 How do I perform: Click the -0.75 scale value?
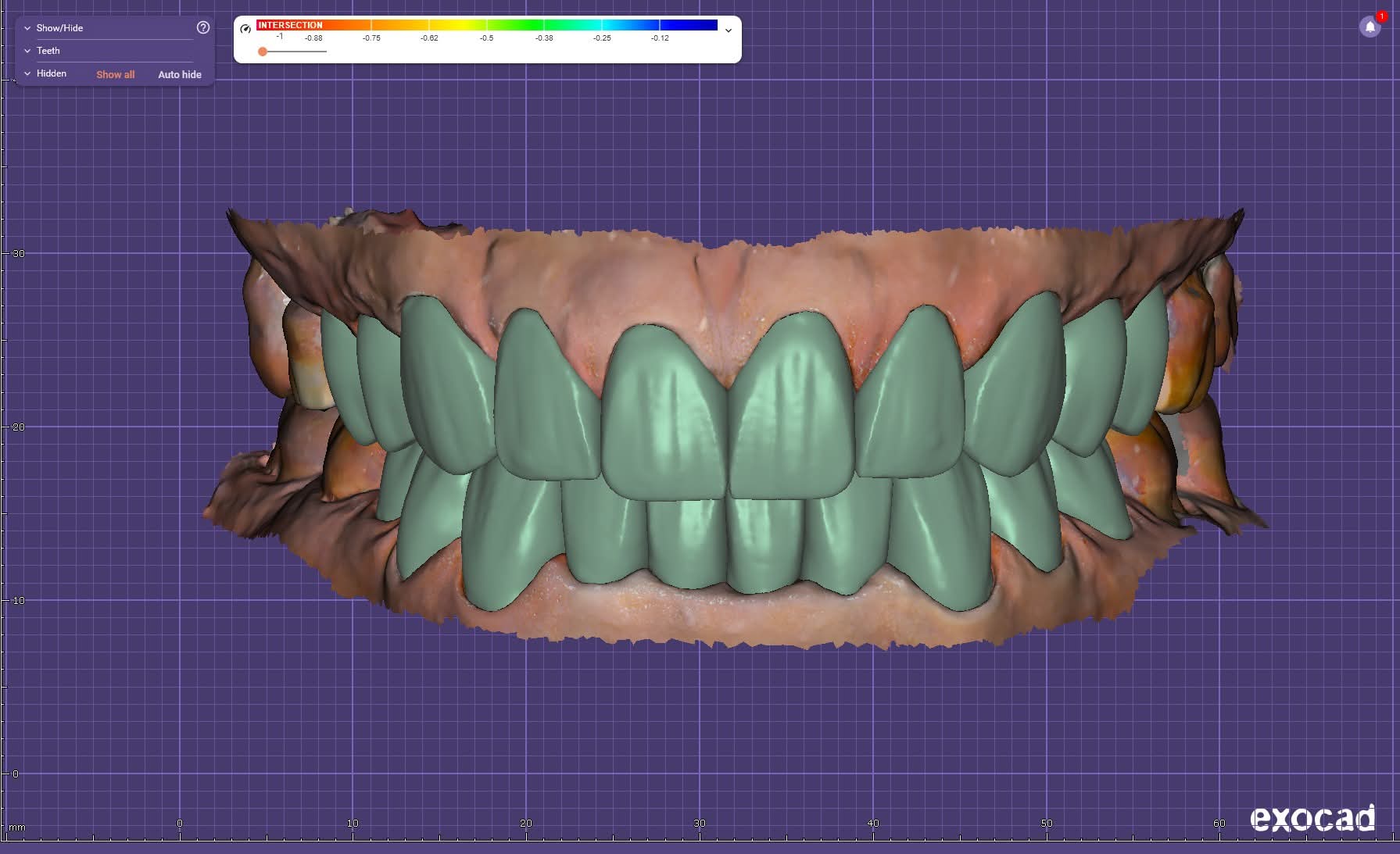[371, 38]
